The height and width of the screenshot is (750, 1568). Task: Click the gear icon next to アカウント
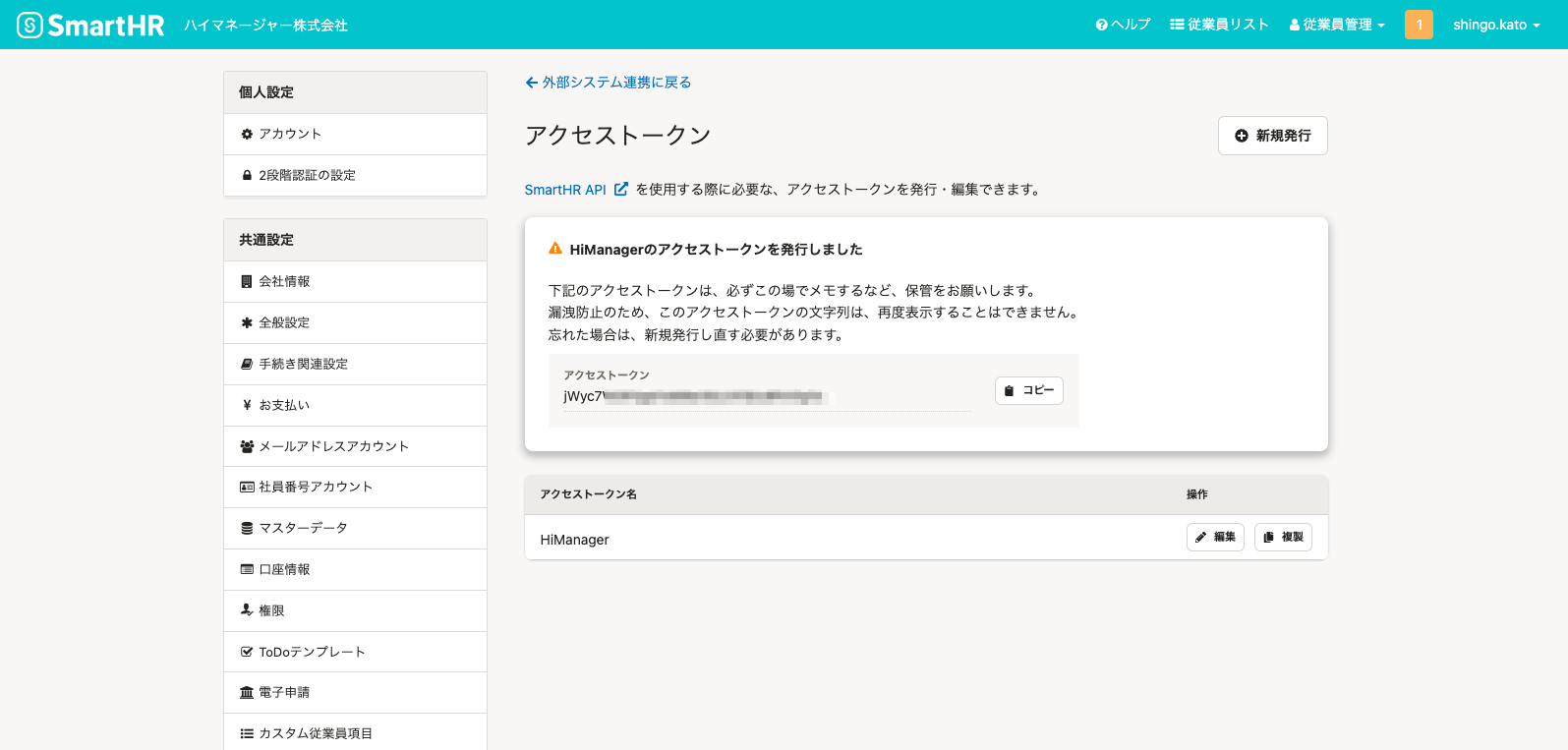(247, 135)
